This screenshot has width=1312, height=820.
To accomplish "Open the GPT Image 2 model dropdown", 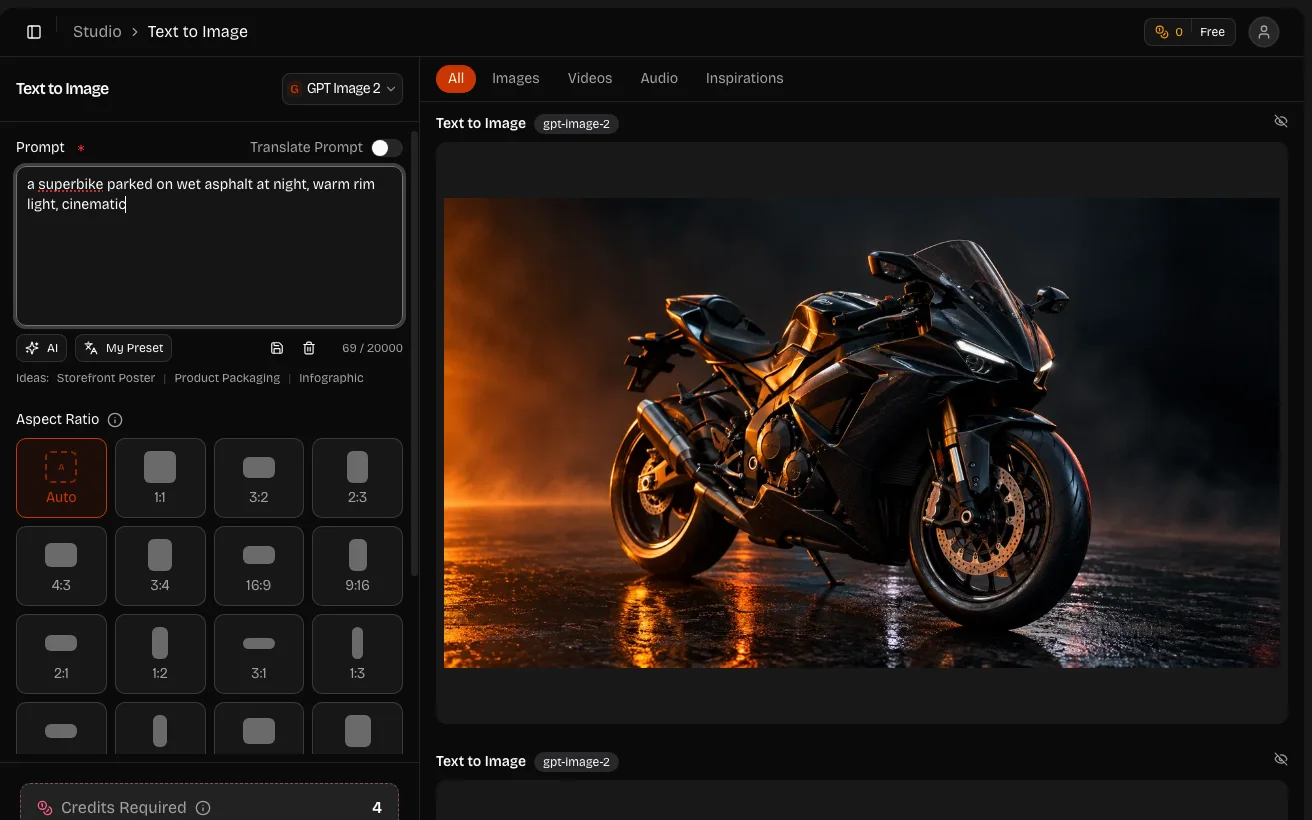I will point(342,89).
